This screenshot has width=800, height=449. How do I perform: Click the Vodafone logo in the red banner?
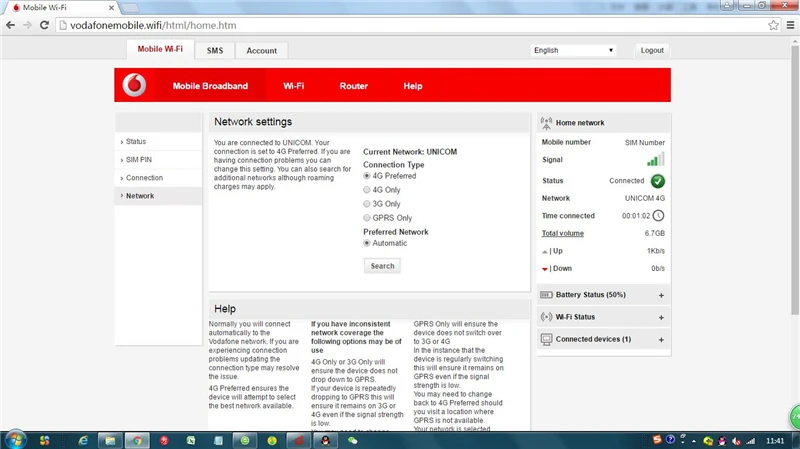tap(134, 85)
